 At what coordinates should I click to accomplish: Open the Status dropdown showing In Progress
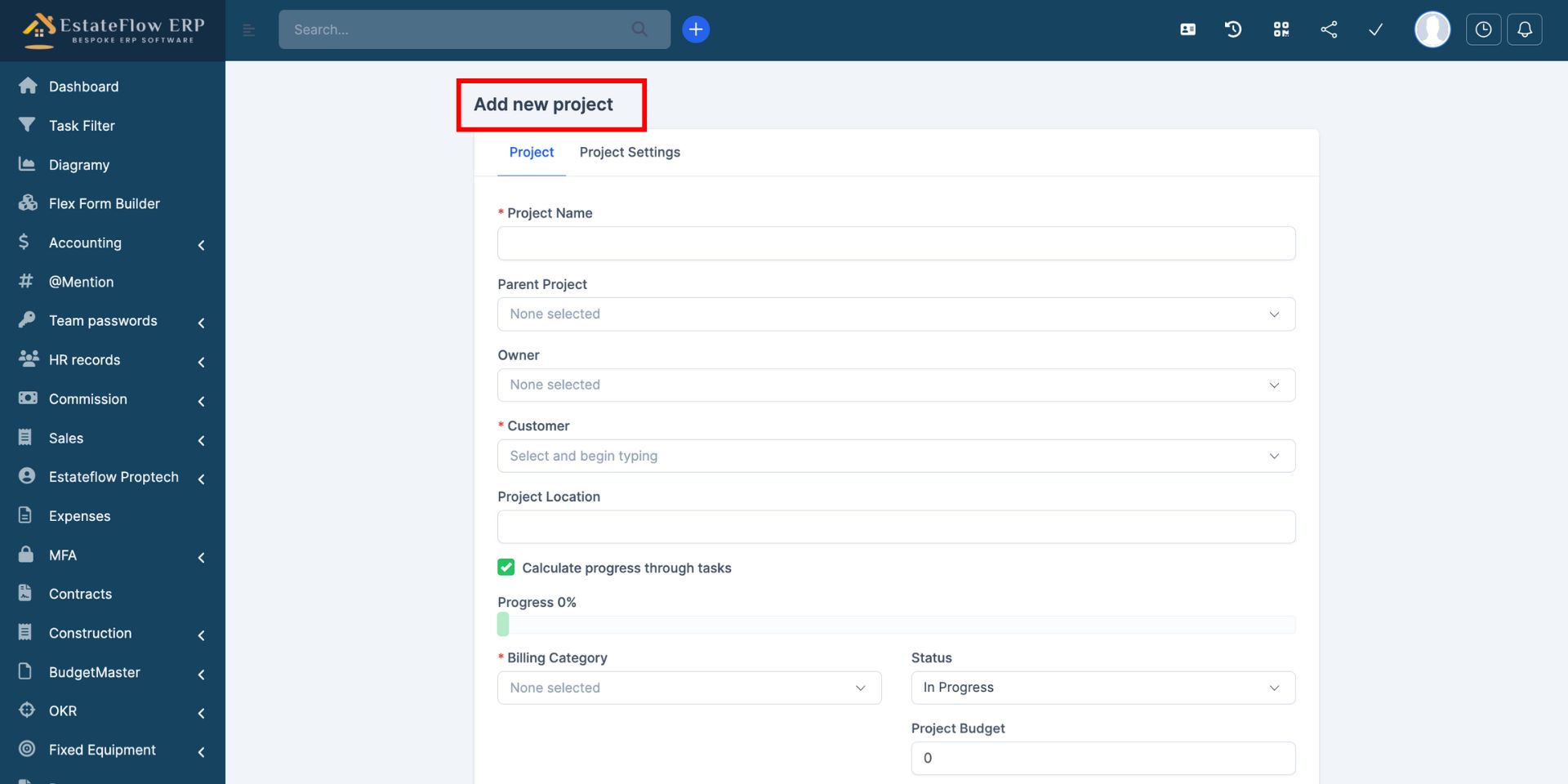tap(1102, 688)
